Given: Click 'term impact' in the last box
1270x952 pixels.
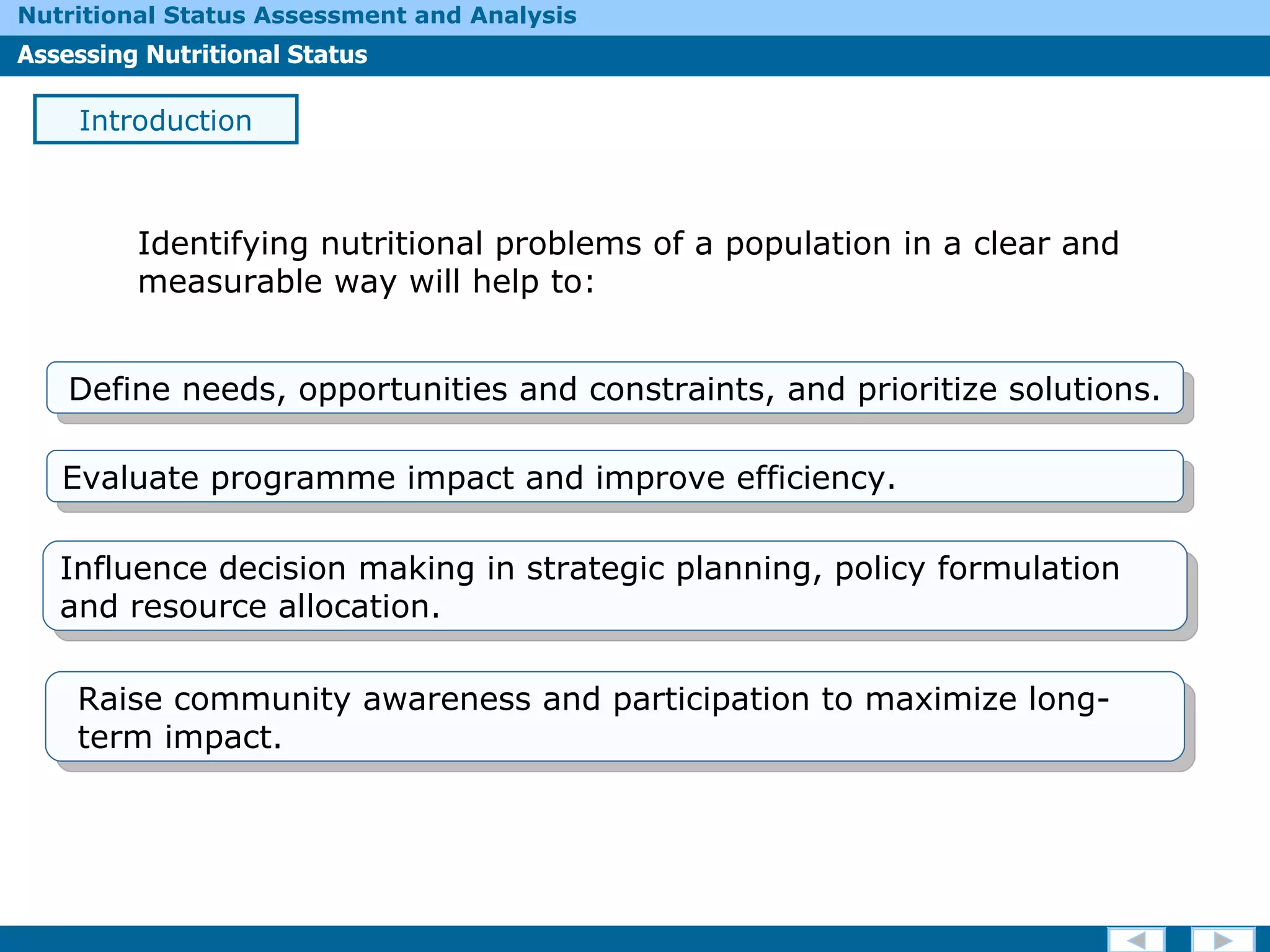Looking at the screenshot, I should point(180,738).
